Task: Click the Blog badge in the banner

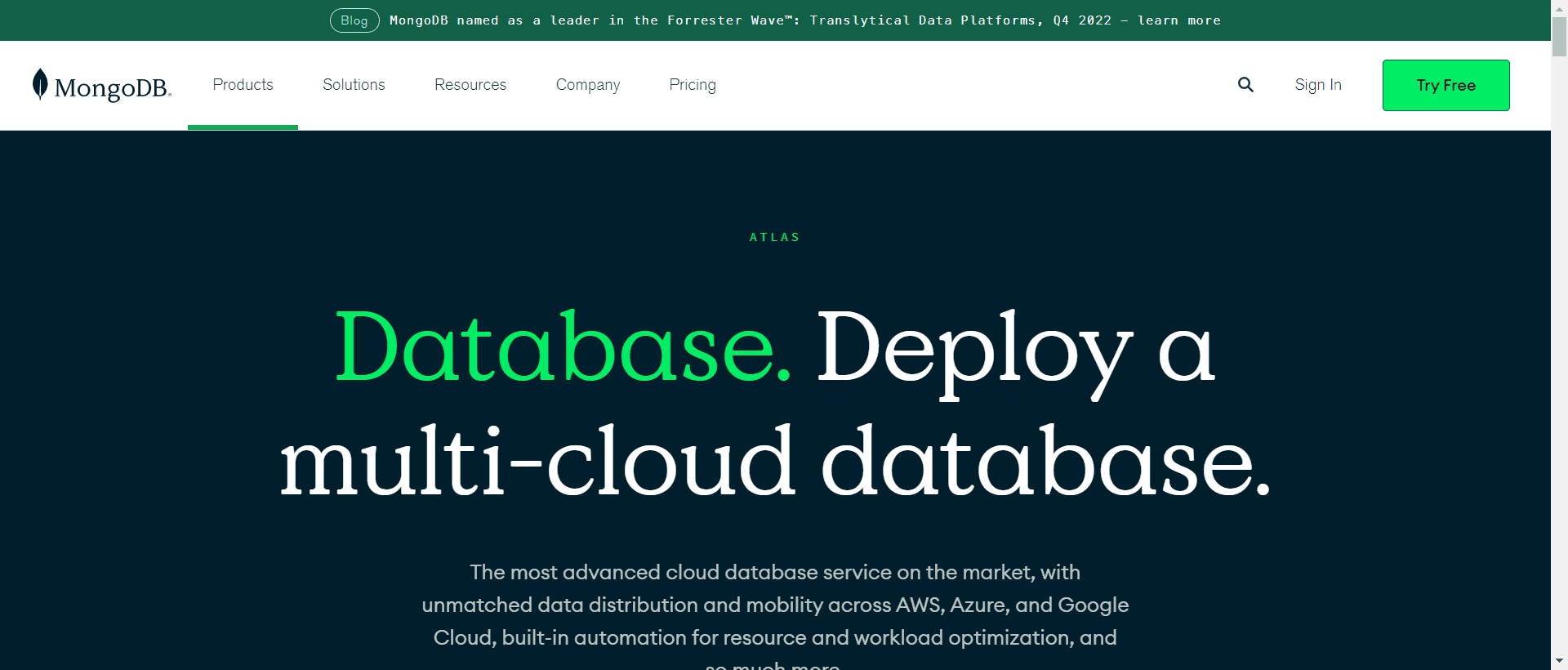Action: point(354,20)
